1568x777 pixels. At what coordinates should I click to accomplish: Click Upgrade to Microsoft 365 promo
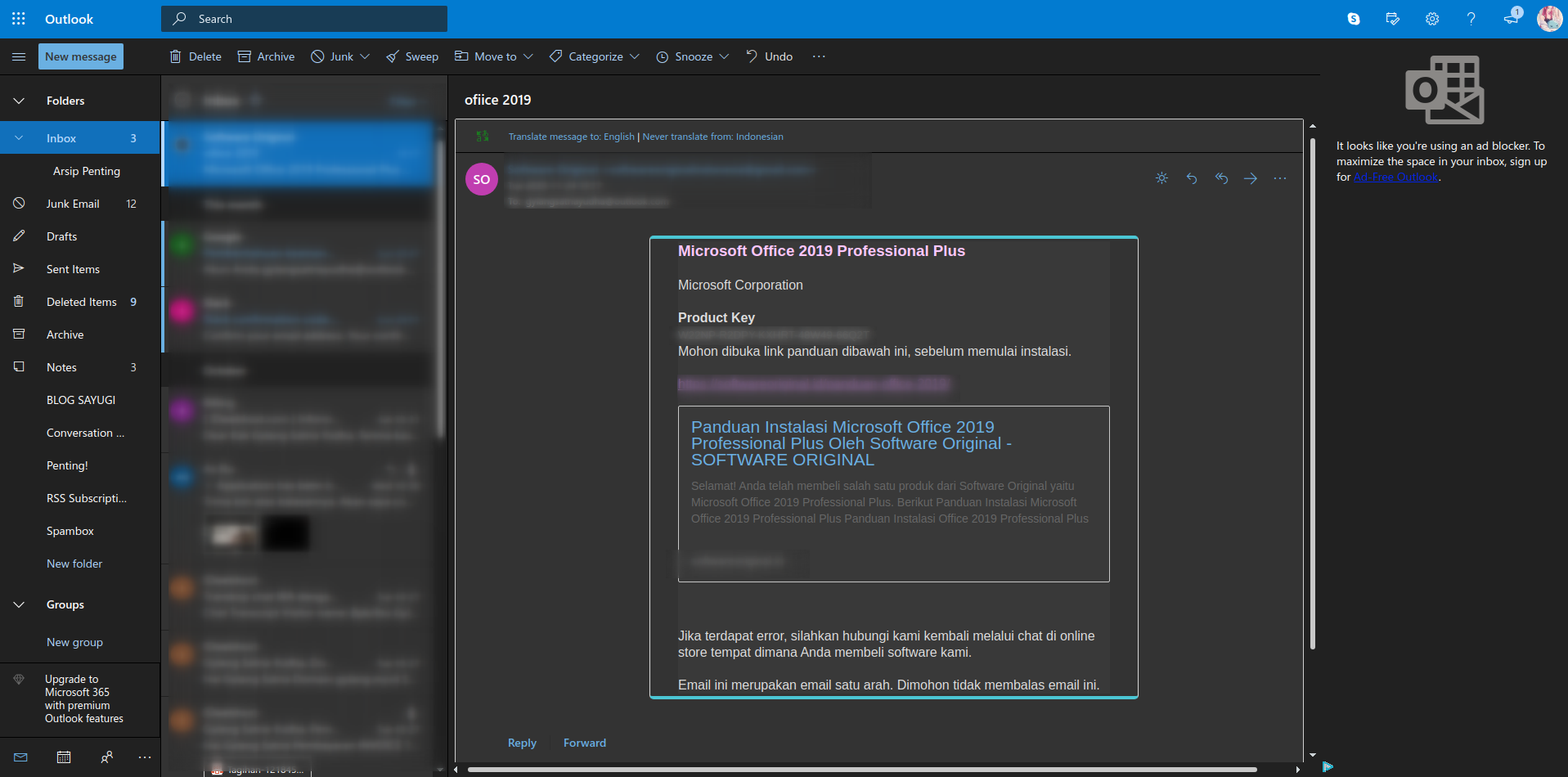coord(80,698)
